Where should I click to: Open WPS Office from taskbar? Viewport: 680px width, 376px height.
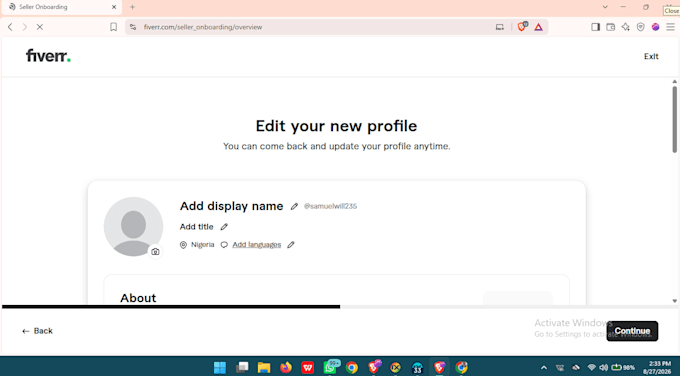coord(307,367)
